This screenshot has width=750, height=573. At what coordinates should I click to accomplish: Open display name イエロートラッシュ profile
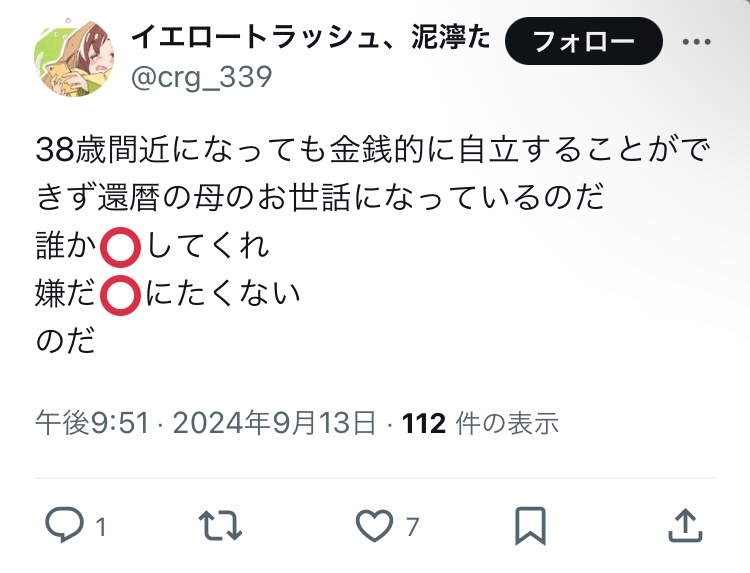pos(310,37)
